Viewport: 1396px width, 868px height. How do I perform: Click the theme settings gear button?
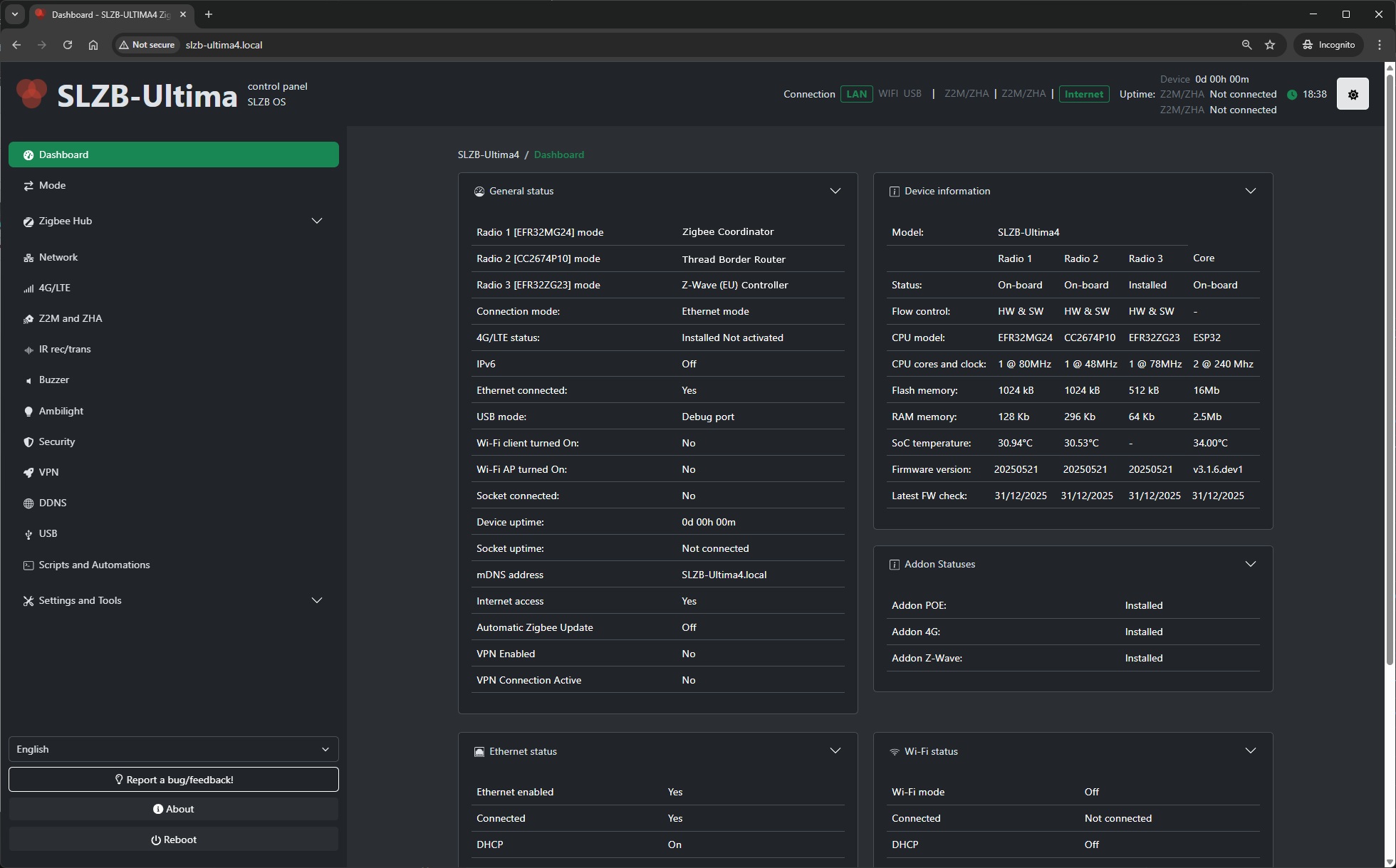pyautogui.click(x=1352, y=94)
